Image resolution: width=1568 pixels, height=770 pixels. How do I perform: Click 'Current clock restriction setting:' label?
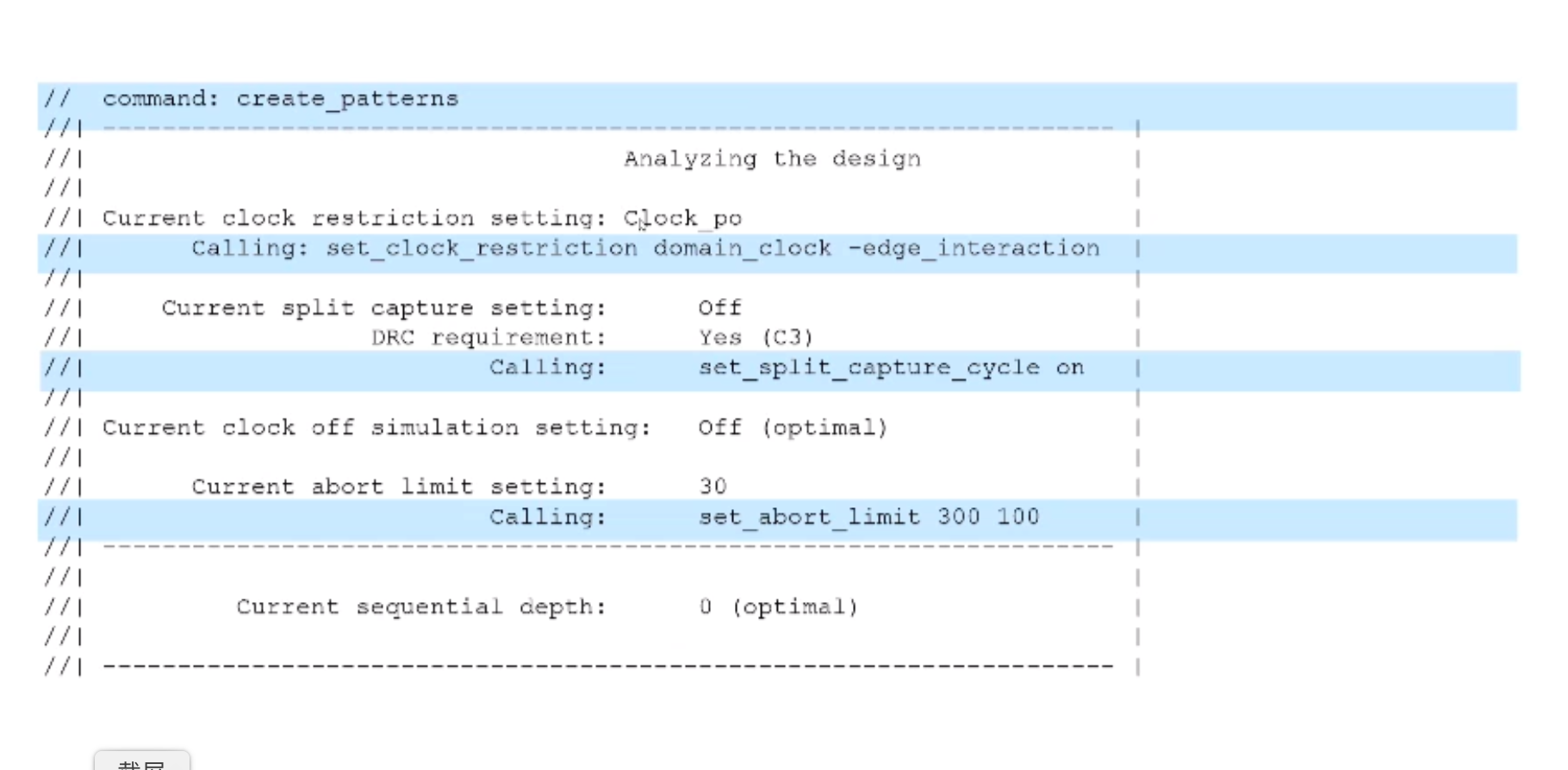[355, 218]
